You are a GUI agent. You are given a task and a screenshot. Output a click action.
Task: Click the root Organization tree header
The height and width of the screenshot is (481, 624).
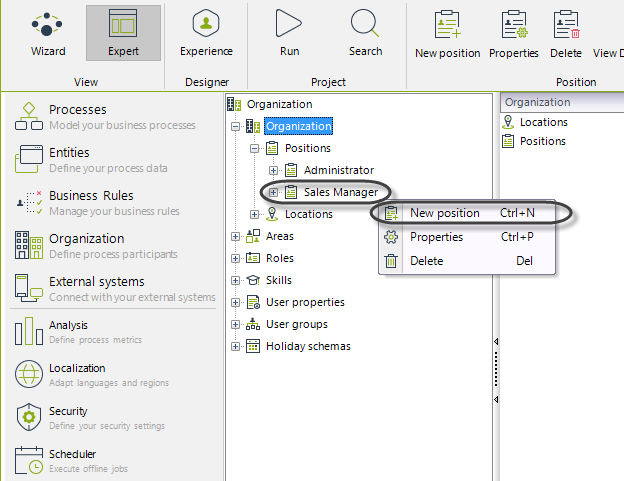[279, 104]
